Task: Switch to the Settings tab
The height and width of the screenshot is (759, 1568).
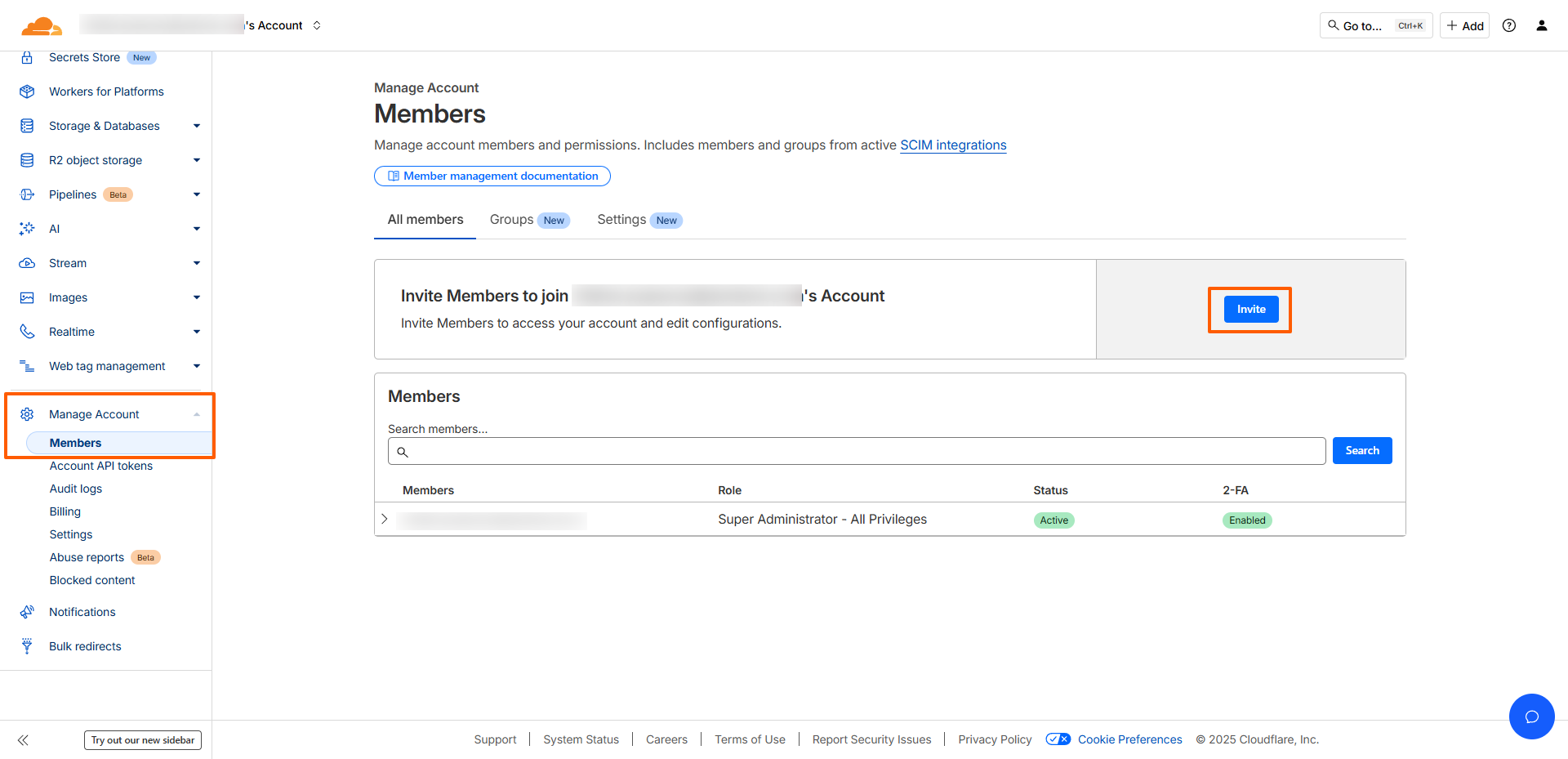Action: (621, 220)
